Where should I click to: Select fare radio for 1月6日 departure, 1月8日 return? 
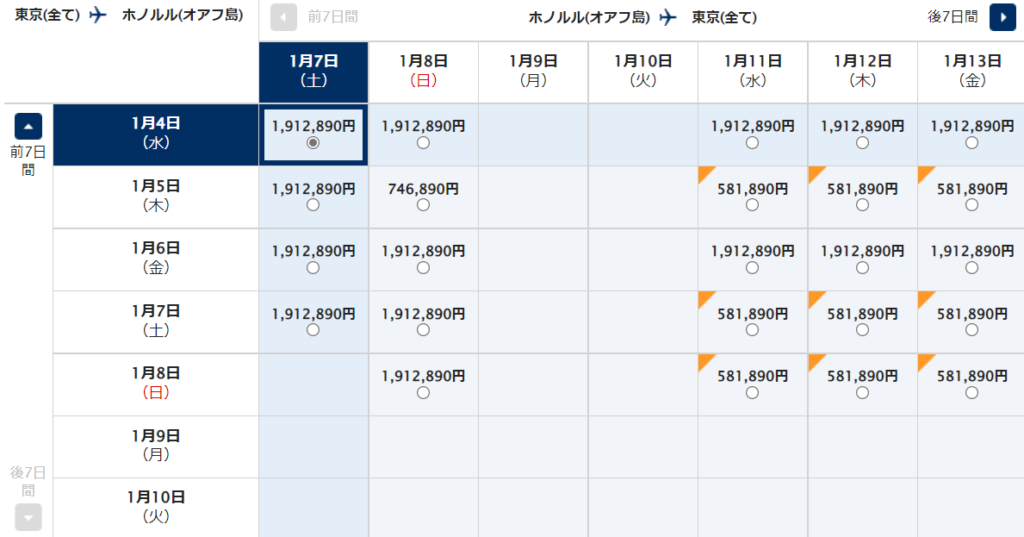423,268
